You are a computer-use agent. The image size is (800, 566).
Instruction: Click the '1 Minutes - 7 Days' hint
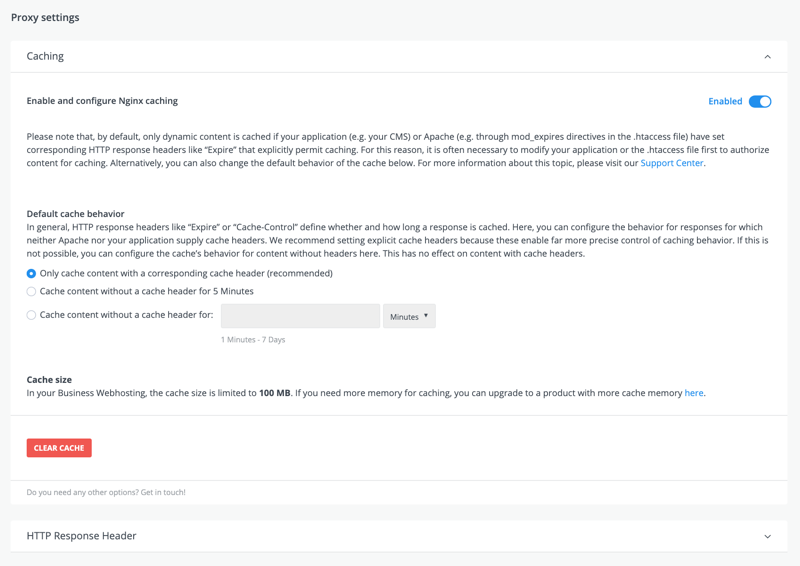[253, 339]
